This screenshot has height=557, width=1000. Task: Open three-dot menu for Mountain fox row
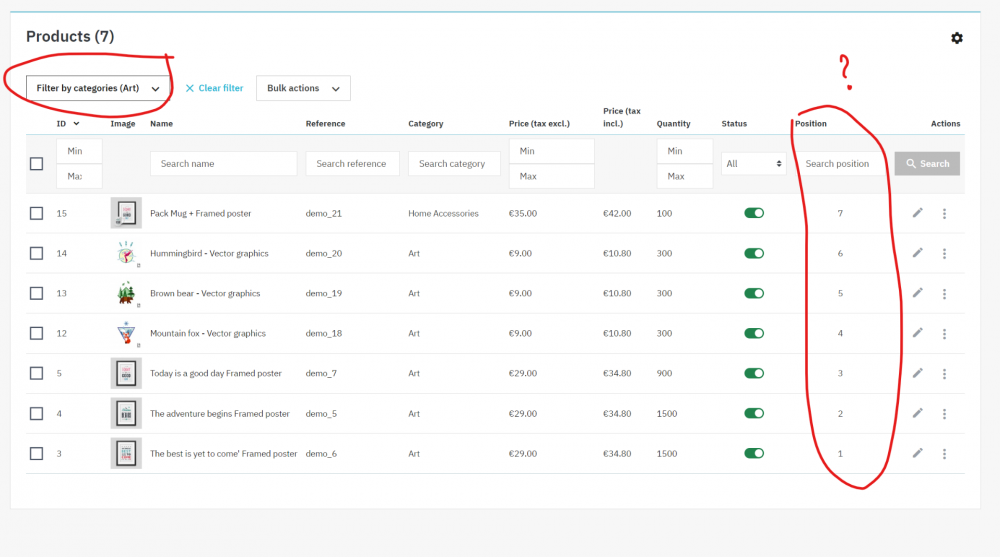coord(944,334)
